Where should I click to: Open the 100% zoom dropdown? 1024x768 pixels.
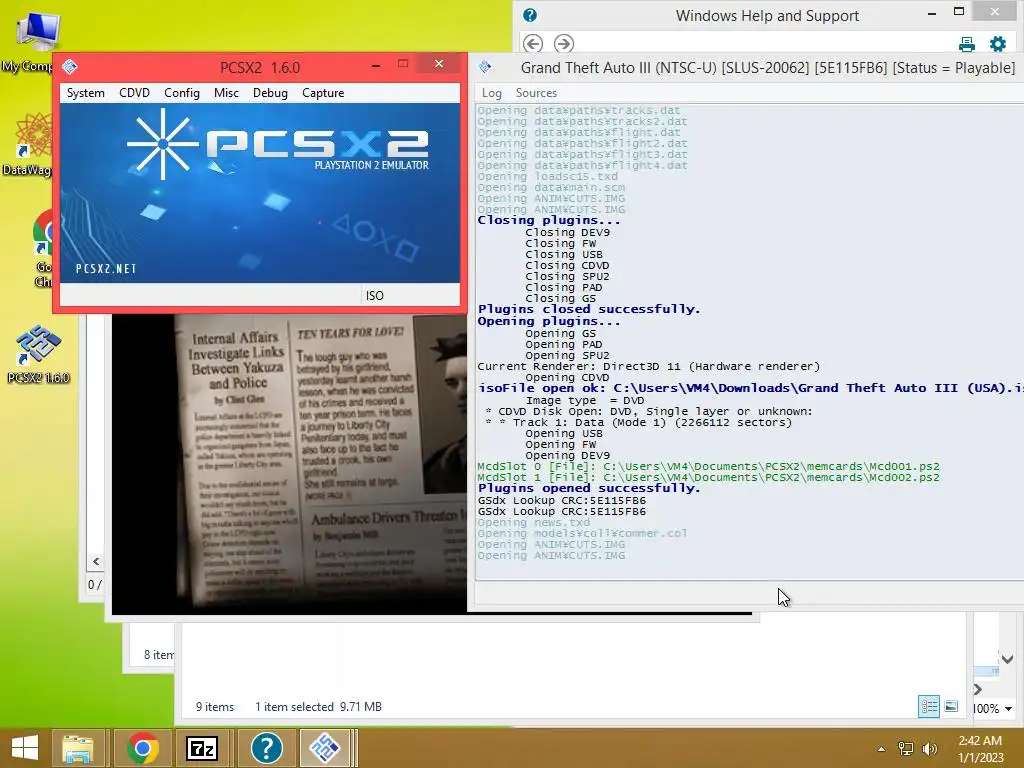(x=1009, y=709)
